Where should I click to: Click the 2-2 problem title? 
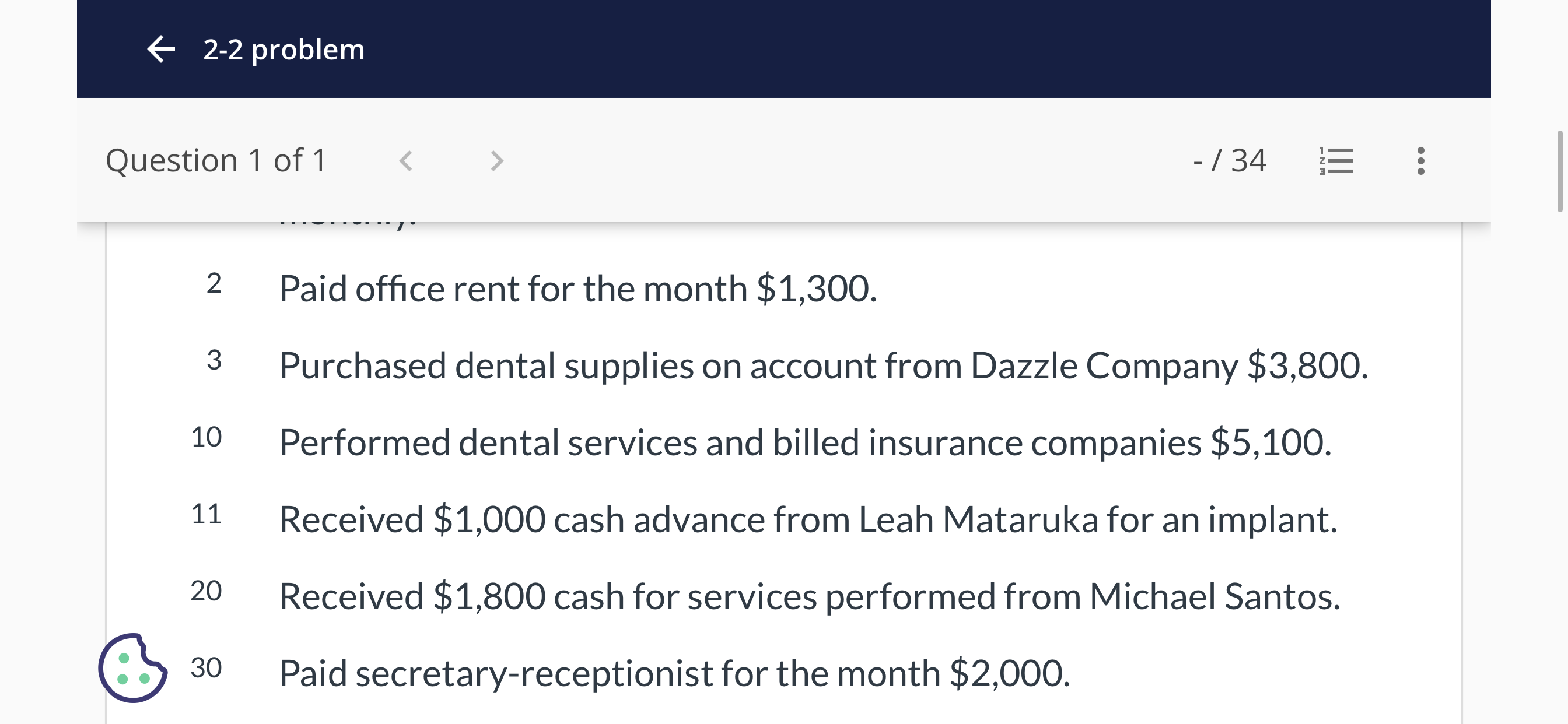tap(283, 50)
